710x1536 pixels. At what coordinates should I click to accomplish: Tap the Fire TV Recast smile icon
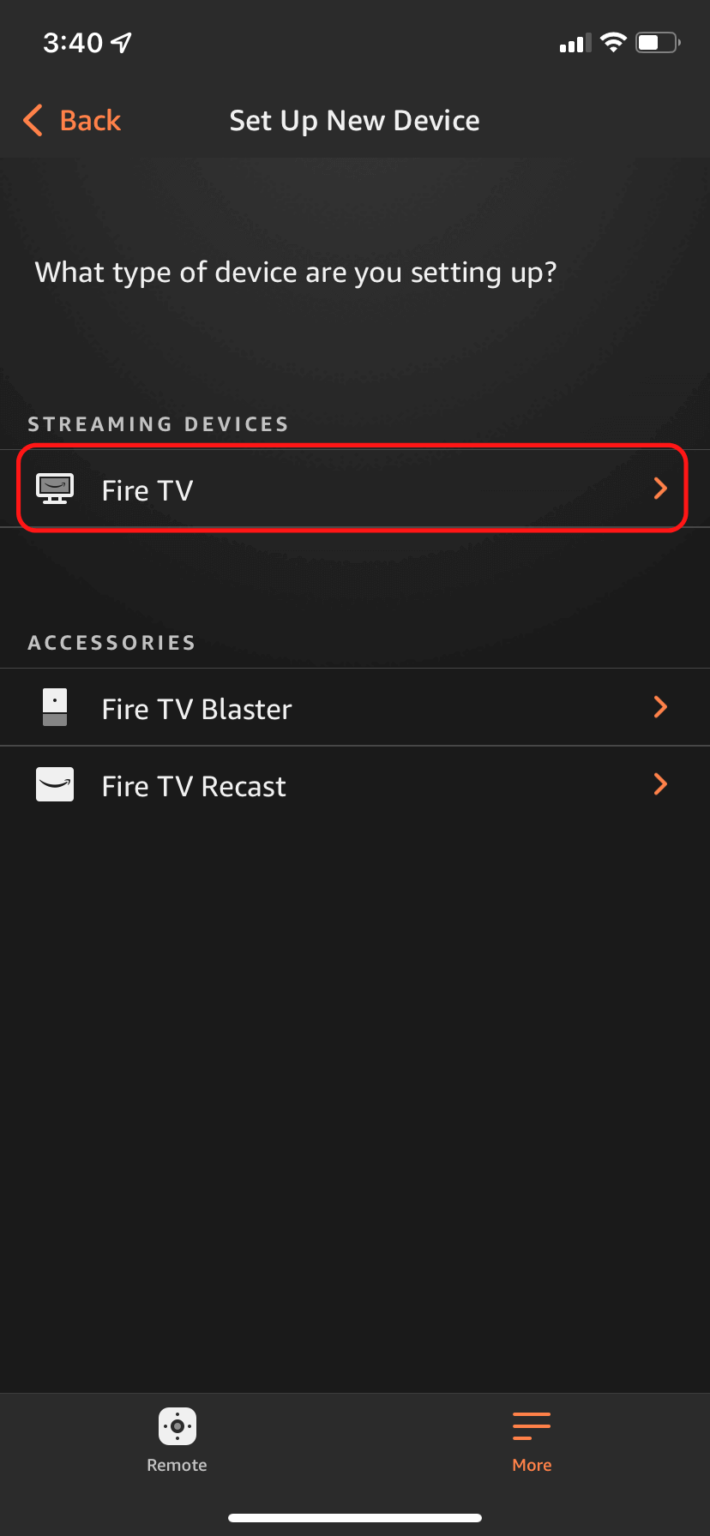(x=54, y=784)
